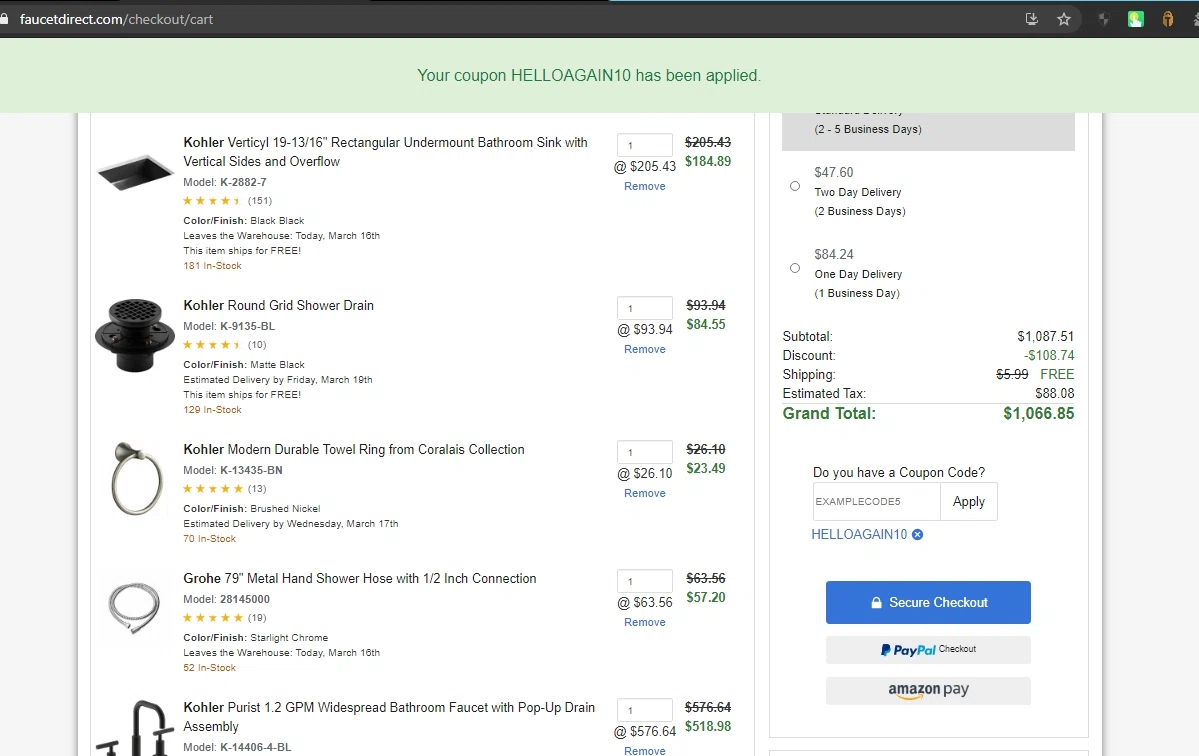Click the black shower drain thumbnail
Viewport: 1199px width, 756px height.
(x=135, y=336)
